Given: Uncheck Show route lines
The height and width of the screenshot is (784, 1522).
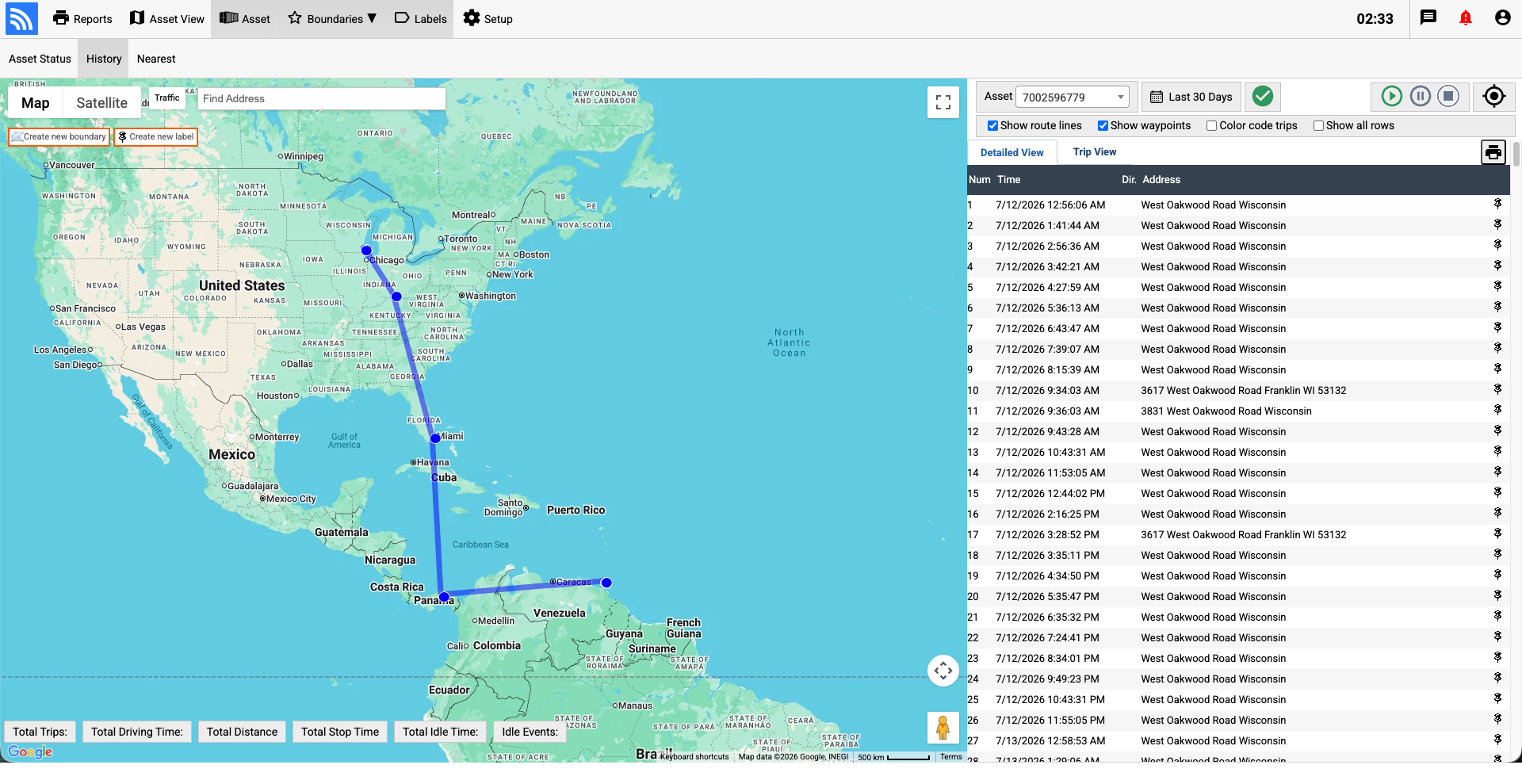Looking at the screenshot, I should point(992,125).
